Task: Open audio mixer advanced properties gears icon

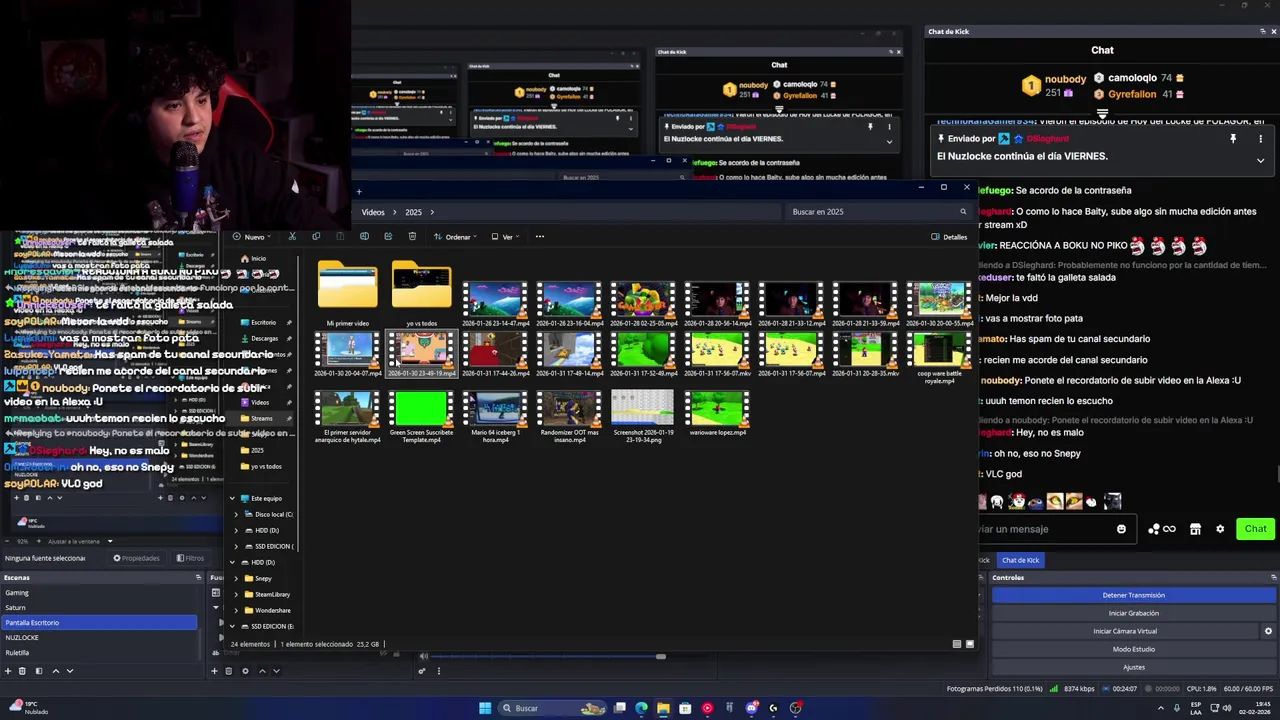Action: coord(422,671)
